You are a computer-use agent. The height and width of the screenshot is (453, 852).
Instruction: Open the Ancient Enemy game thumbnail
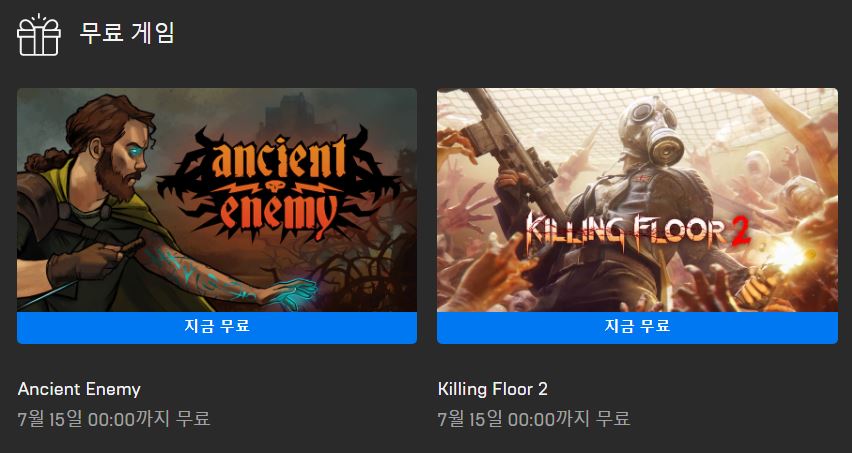coord(217,200)
